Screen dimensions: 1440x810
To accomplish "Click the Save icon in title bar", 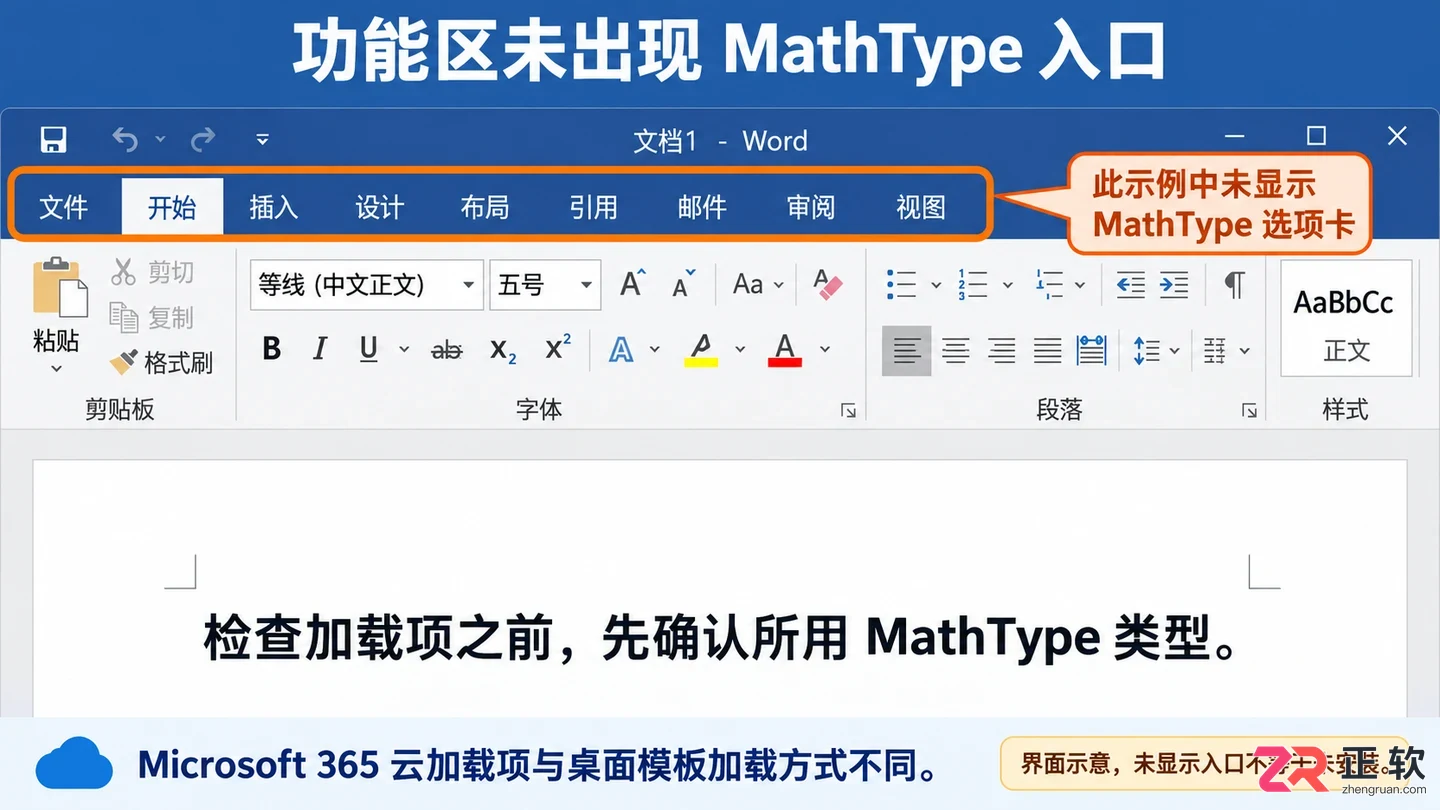I will (53, 140).
